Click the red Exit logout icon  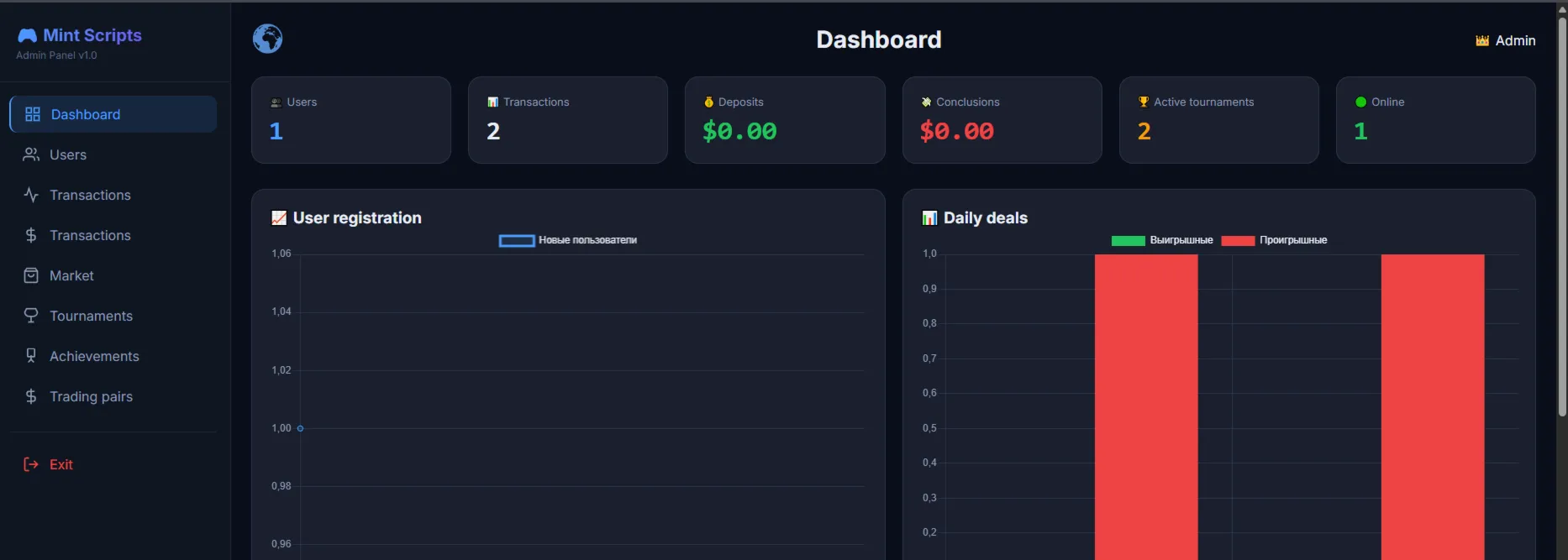(31, 464)
